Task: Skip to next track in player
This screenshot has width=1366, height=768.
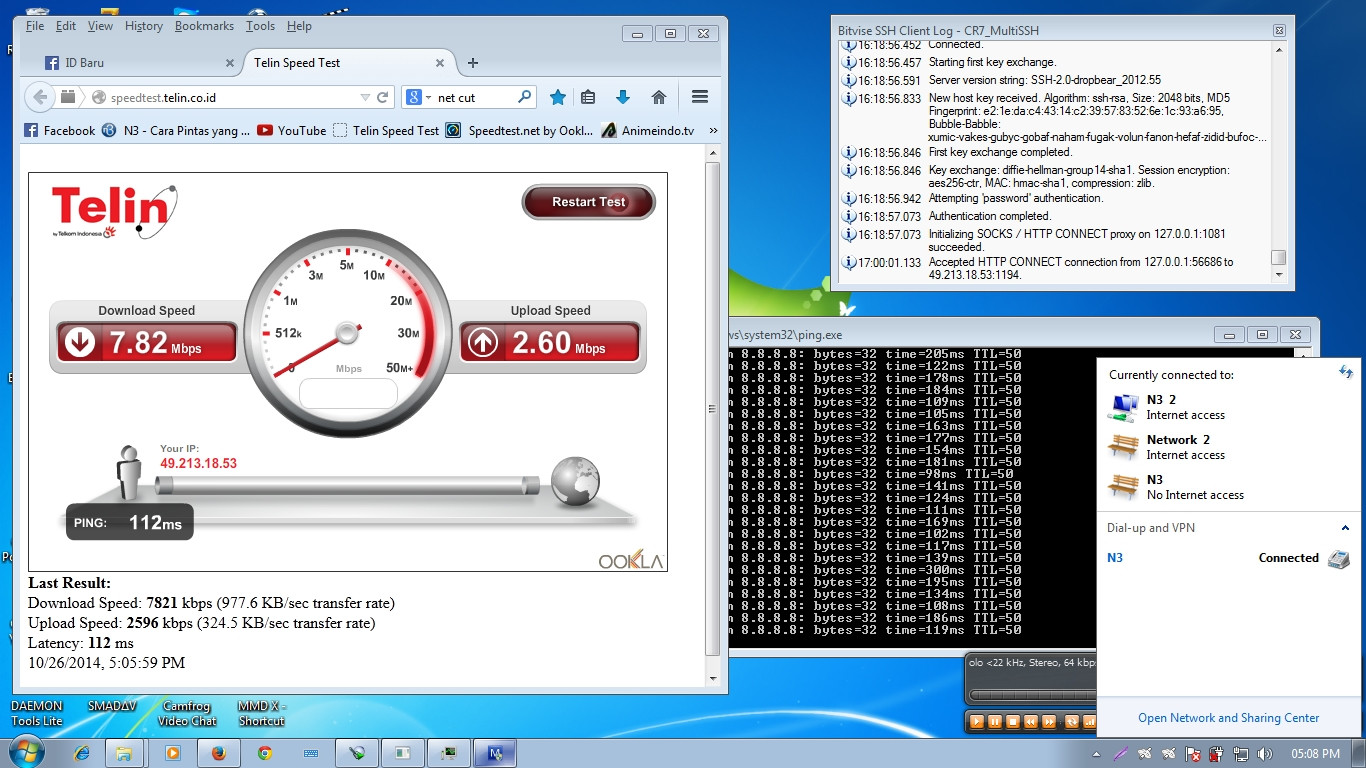Action: pos(1048,721)
